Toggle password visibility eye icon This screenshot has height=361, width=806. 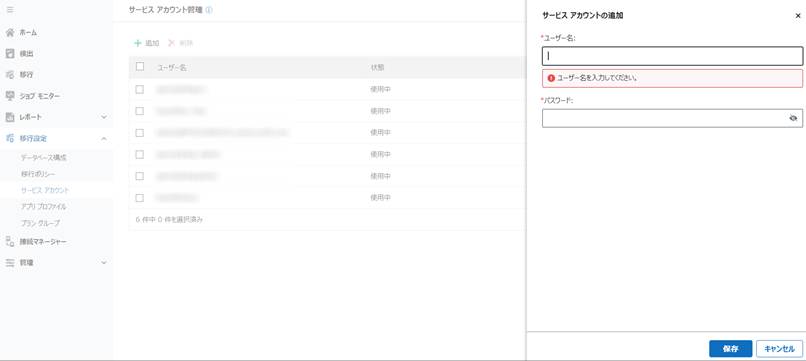(793, 118)
